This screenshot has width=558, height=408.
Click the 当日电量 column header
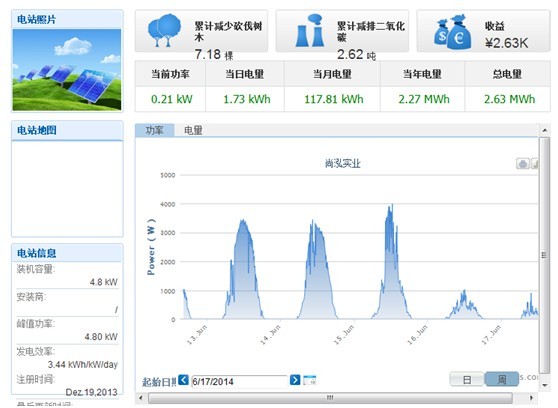pos(244,74)
